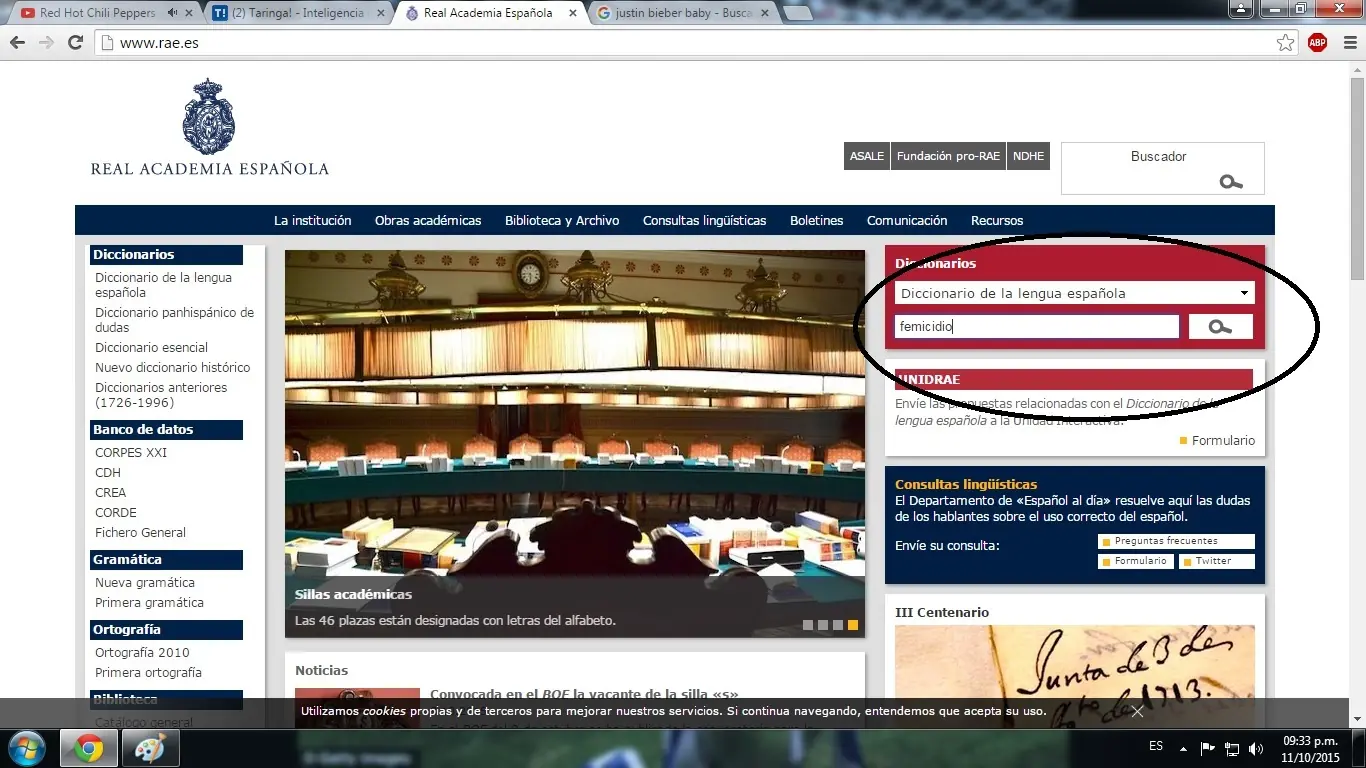Select the fourth slideshow indicator dot
Screen dimensions: 1366x768
(x=853, y=625)
